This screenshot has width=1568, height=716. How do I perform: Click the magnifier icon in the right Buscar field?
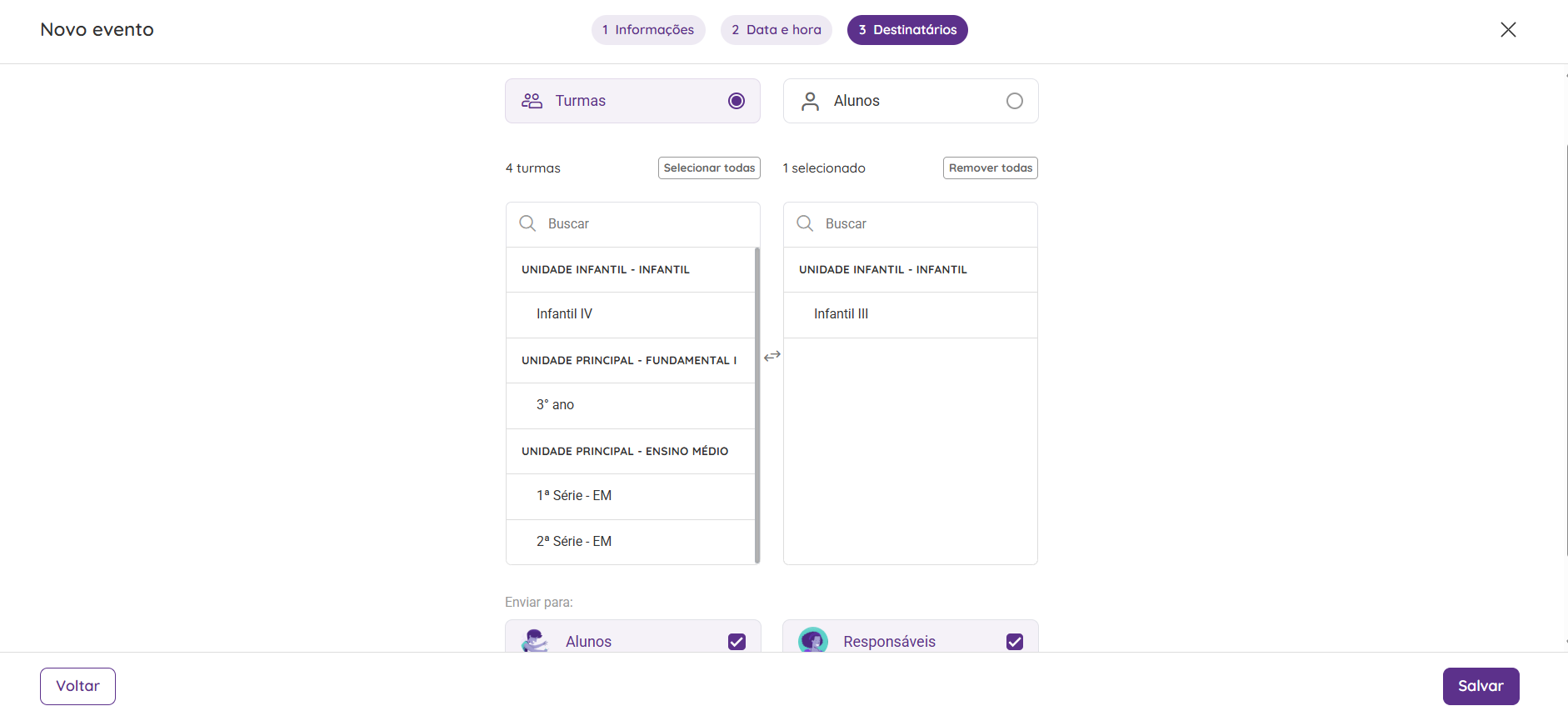(x=805, y=223)
